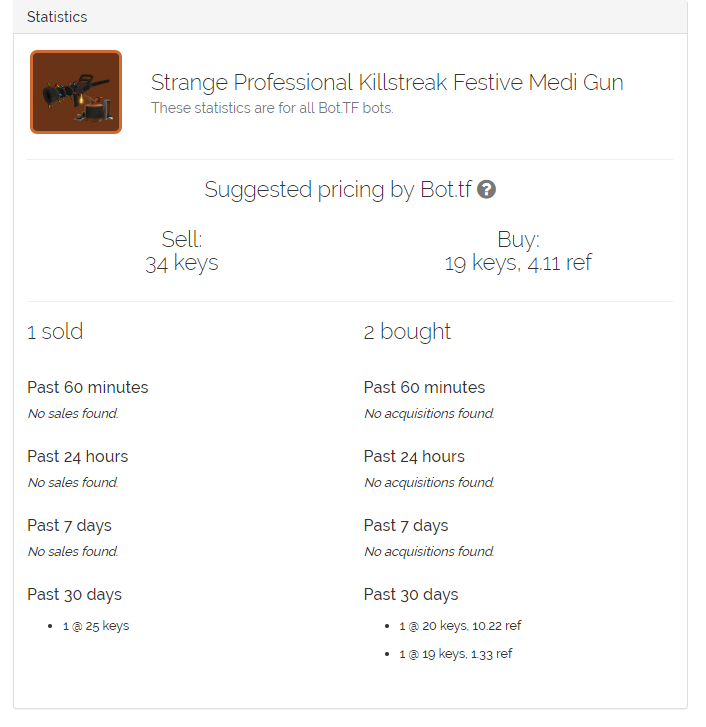This screenshot has width=706, height=727.
Task: Click the 19 keys, 4.11 ref buy price
Action: 518,263
